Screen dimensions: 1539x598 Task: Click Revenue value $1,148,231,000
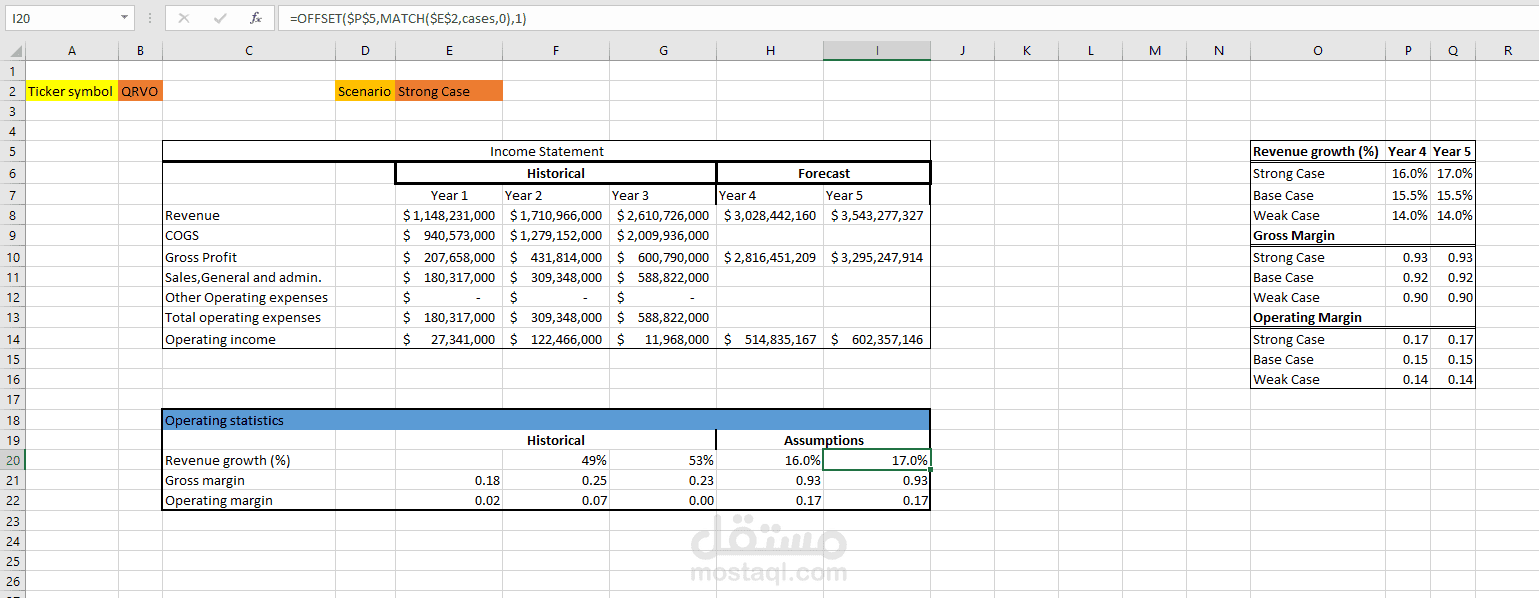click(449, 215)
